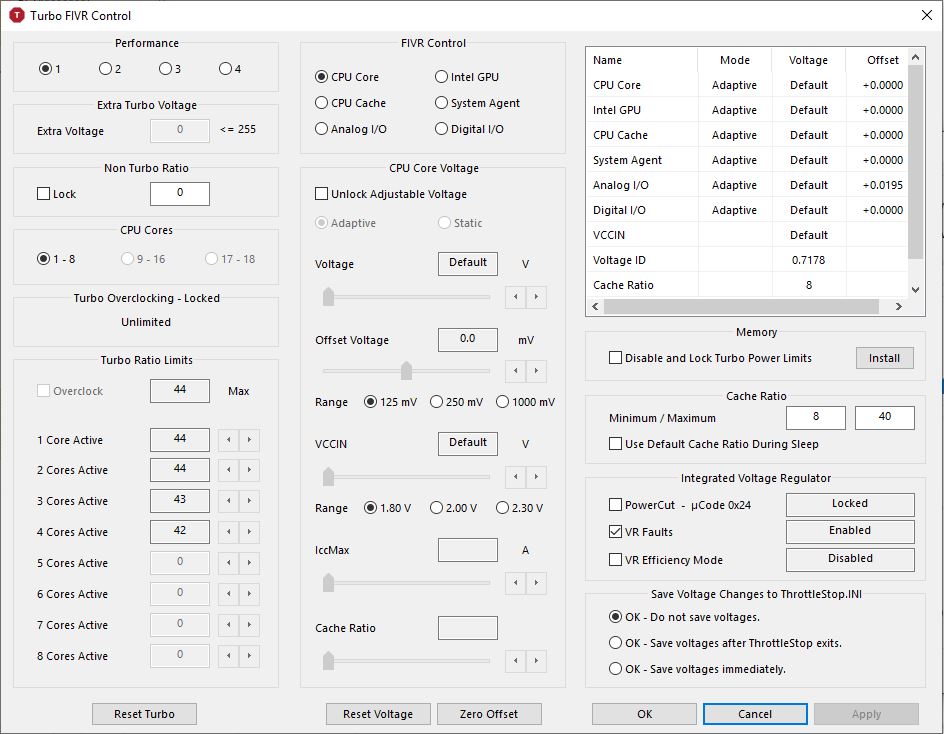
Task: Set offset range to 1000 mV
Action: [x=526, y=402]
